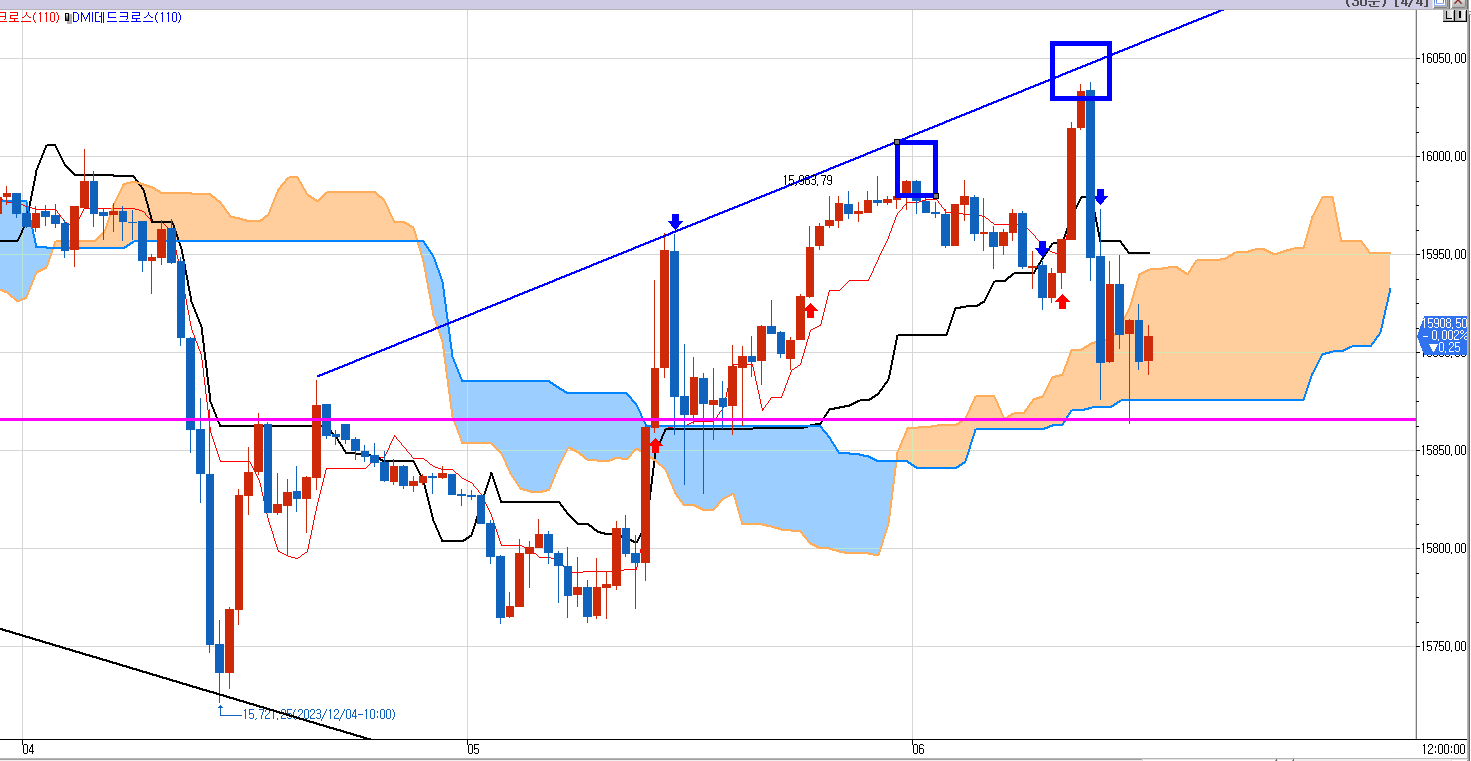The image size is (1471, 761).
Task: Click the small marker icon before DMI데드크로스
Action: (67, 17)
